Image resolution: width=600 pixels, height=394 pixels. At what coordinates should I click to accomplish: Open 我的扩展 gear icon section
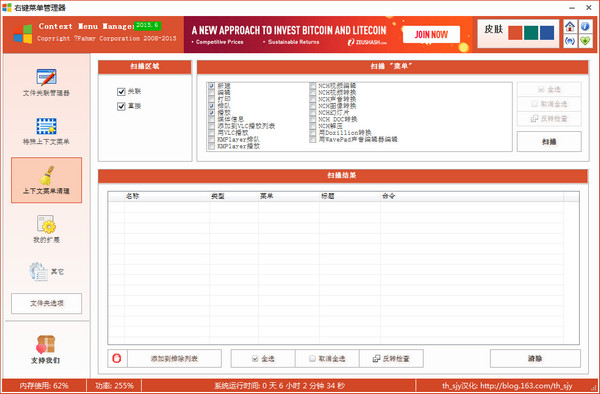[46, 224]
